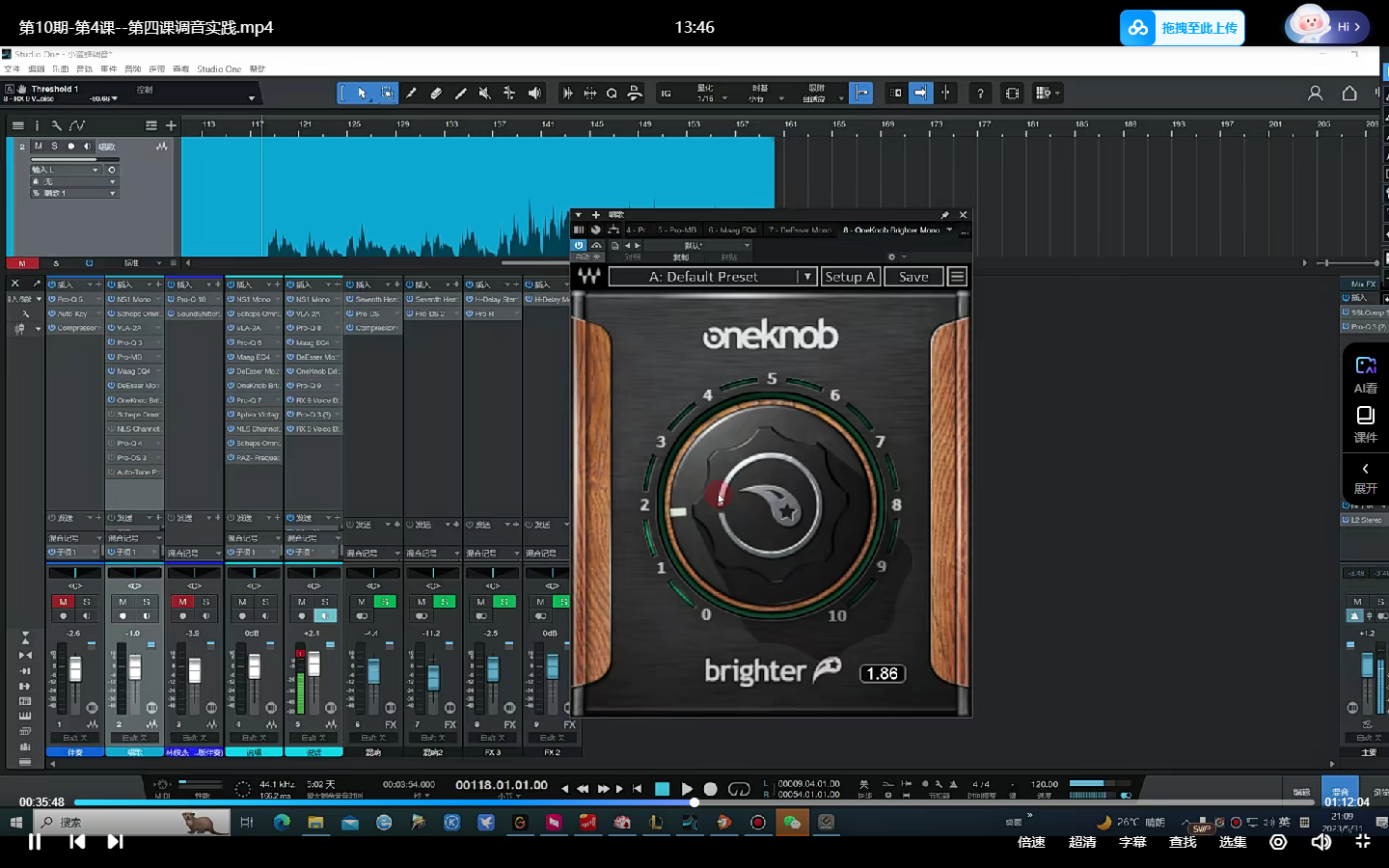The image size is (1389, 868).
Task: Select the Mute tool in toolbar
Action: (485, 94)
